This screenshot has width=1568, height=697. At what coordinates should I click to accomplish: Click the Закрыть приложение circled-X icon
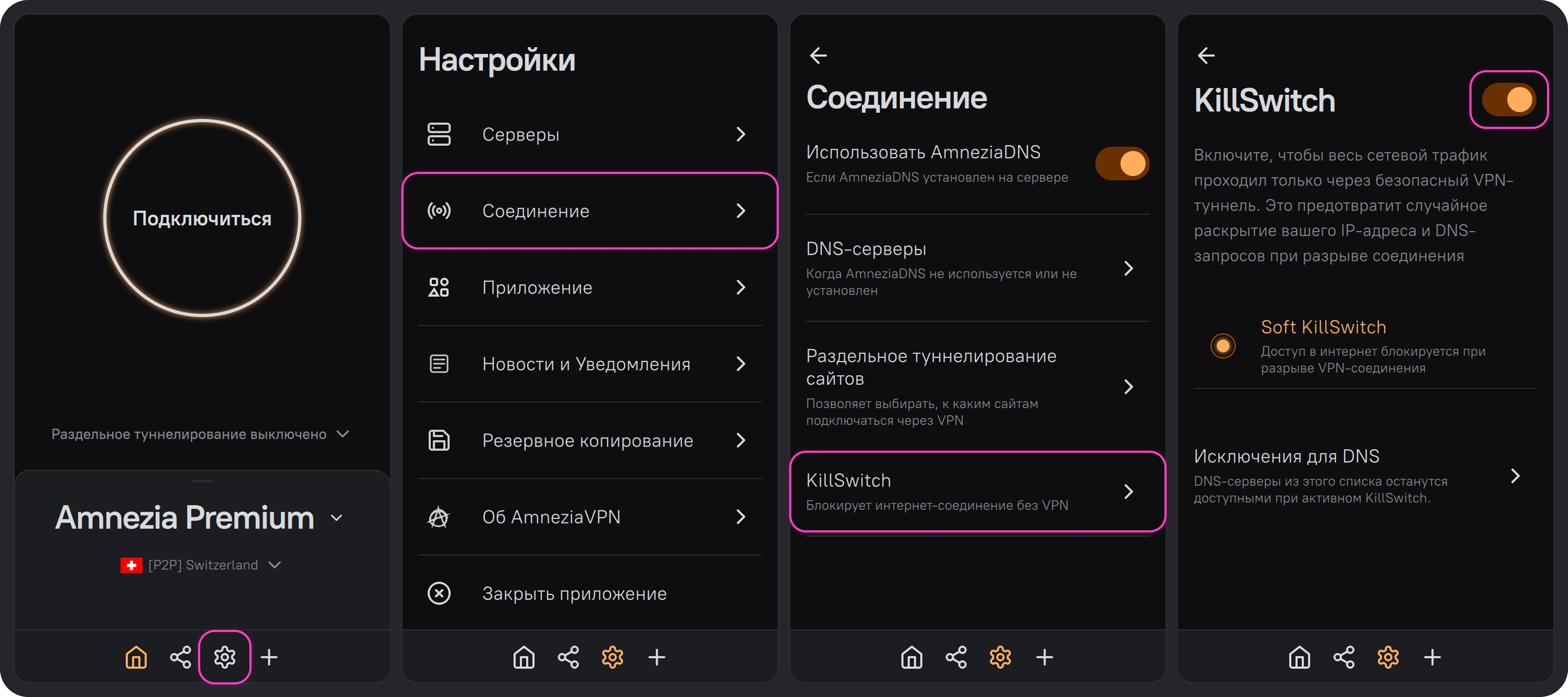click(x=439, y=594)
